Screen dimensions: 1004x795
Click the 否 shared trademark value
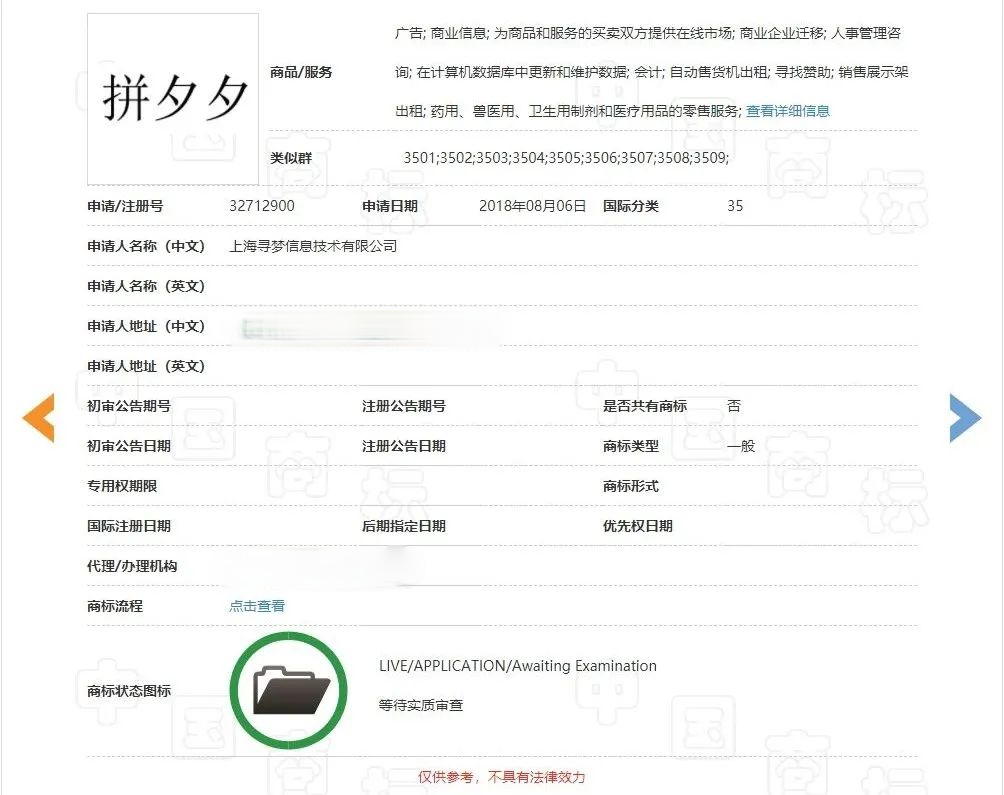click(734, 406)
